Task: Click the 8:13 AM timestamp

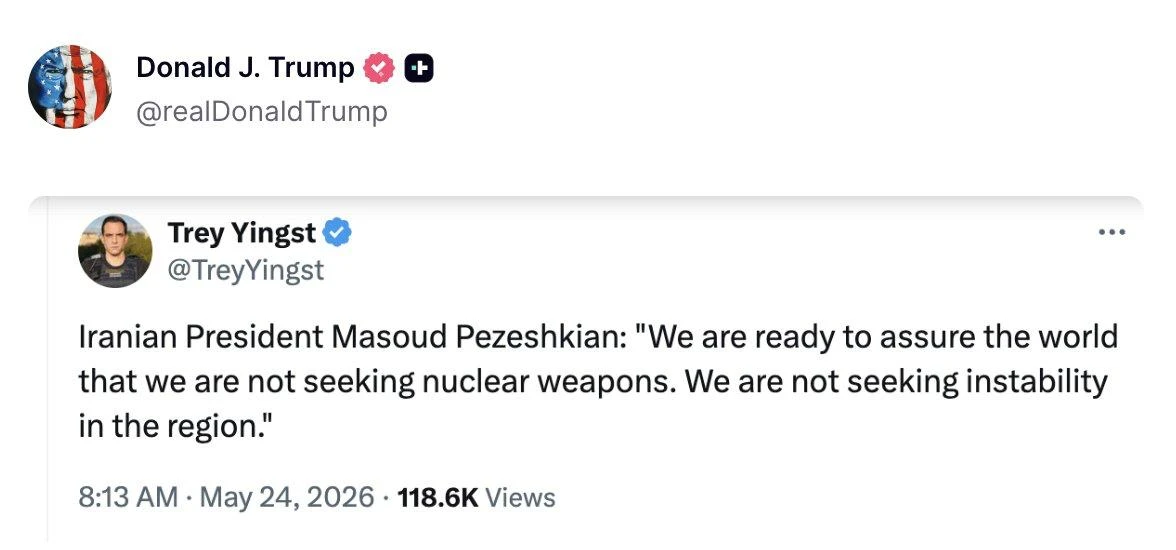Action: (x=128, y=497)
